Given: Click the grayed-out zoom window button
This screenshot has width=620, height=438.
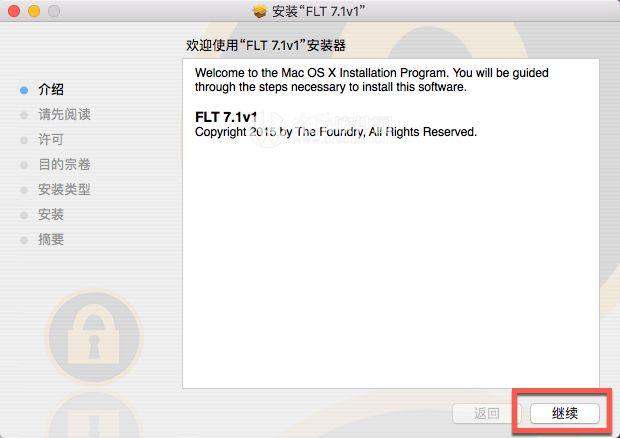Looking at the screenshot, I should click(54, 11).
